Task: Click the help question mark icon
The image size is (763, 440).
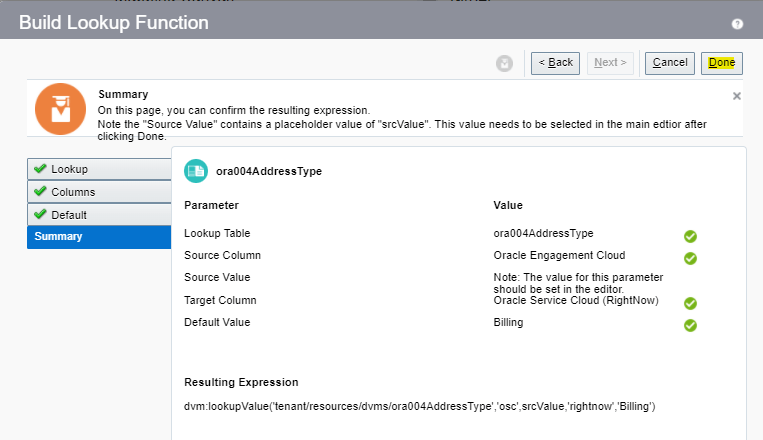Action: click(737, 23)
